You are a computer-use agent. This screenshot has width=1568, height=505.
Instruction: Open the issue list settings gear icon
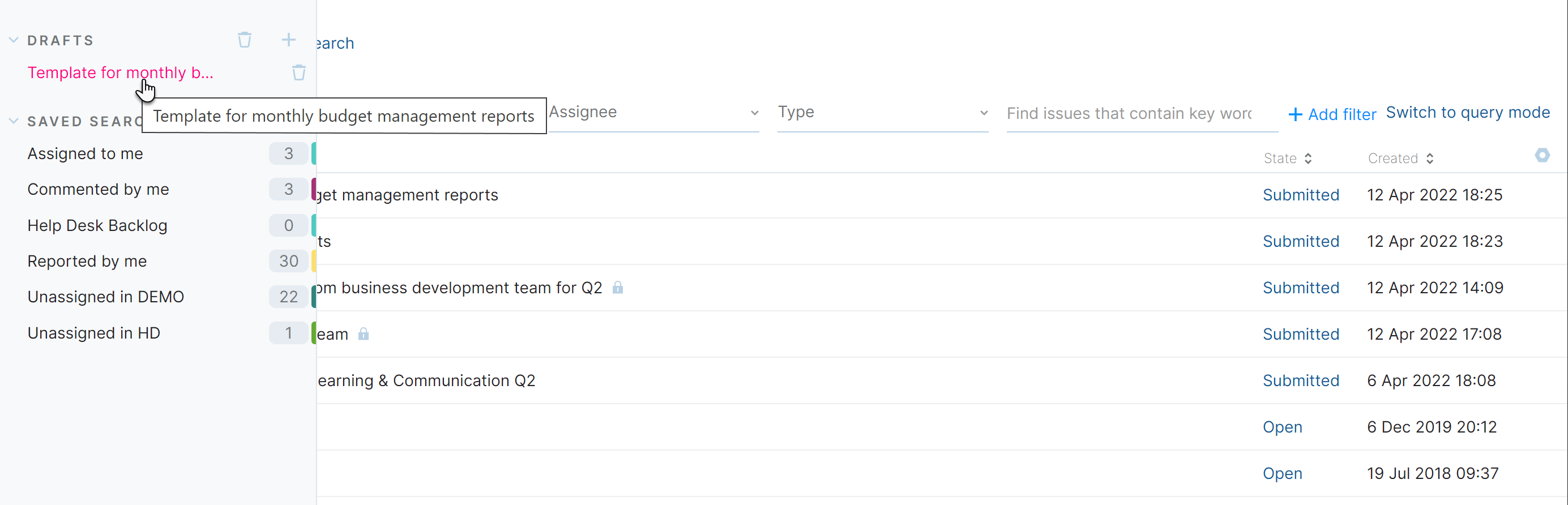coord(1543,155)
